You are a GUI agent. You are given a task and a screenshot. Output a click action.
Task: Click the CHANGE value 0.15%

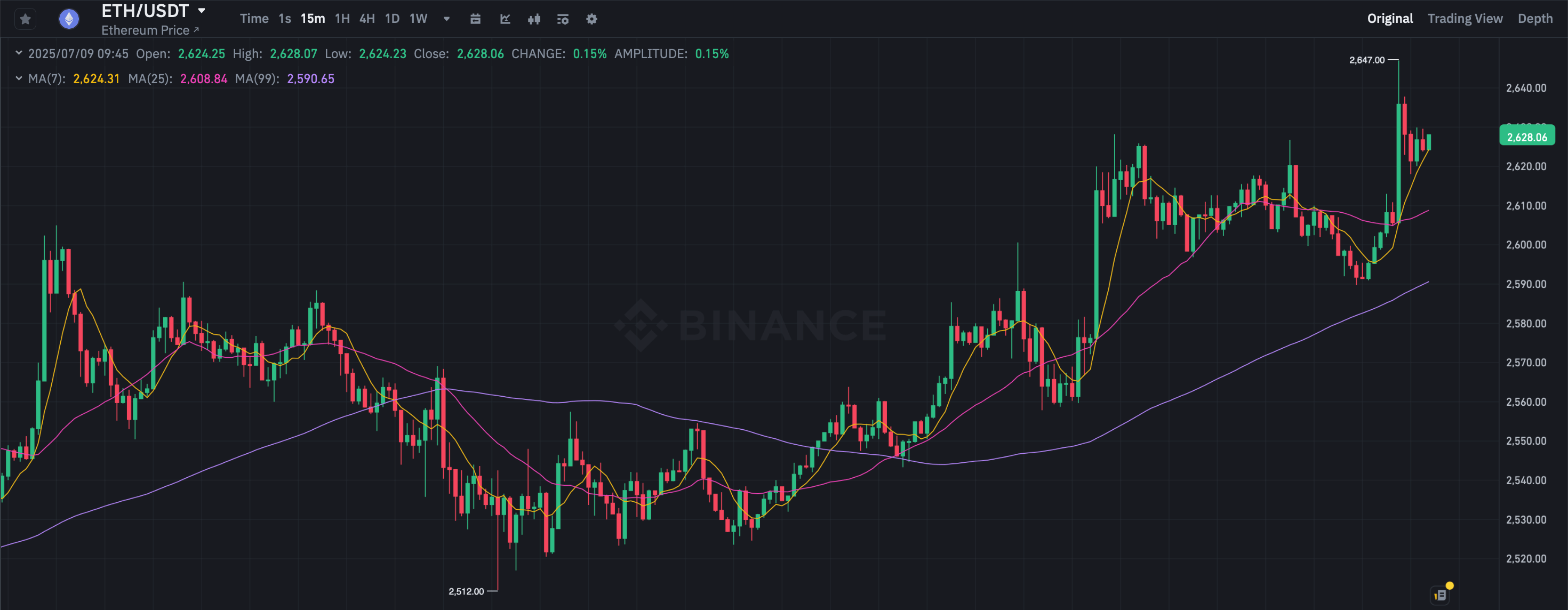click(590, 53)
